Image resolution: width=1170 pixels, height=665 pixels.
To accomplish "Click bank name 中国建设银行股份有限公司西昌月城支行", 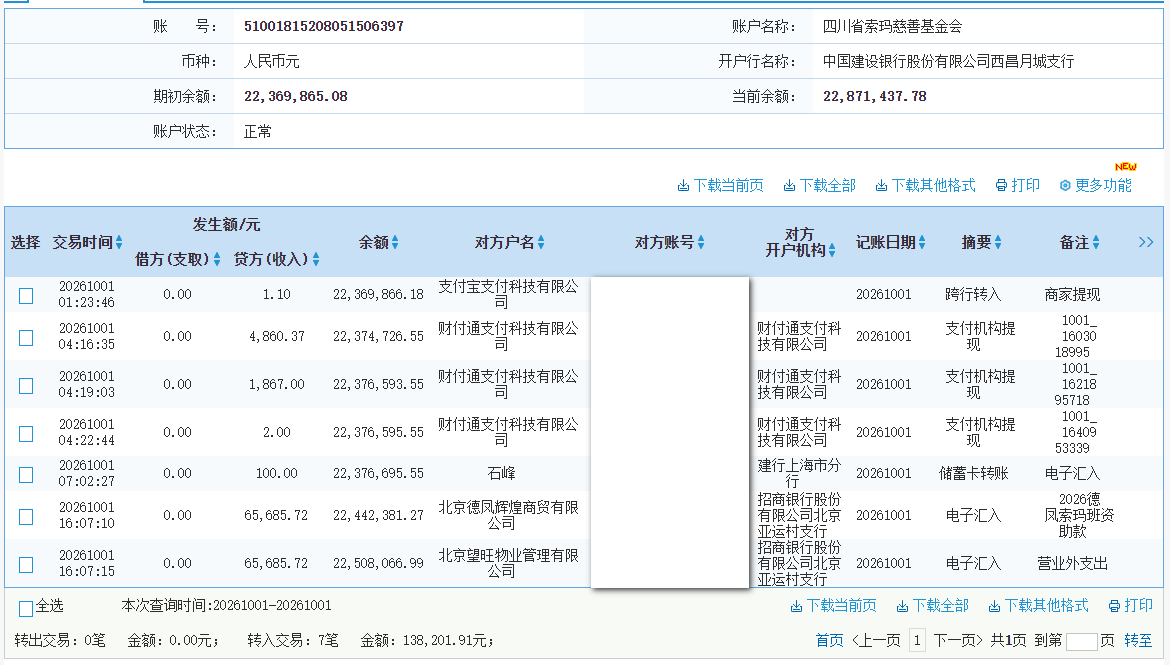I will point(948,61).
